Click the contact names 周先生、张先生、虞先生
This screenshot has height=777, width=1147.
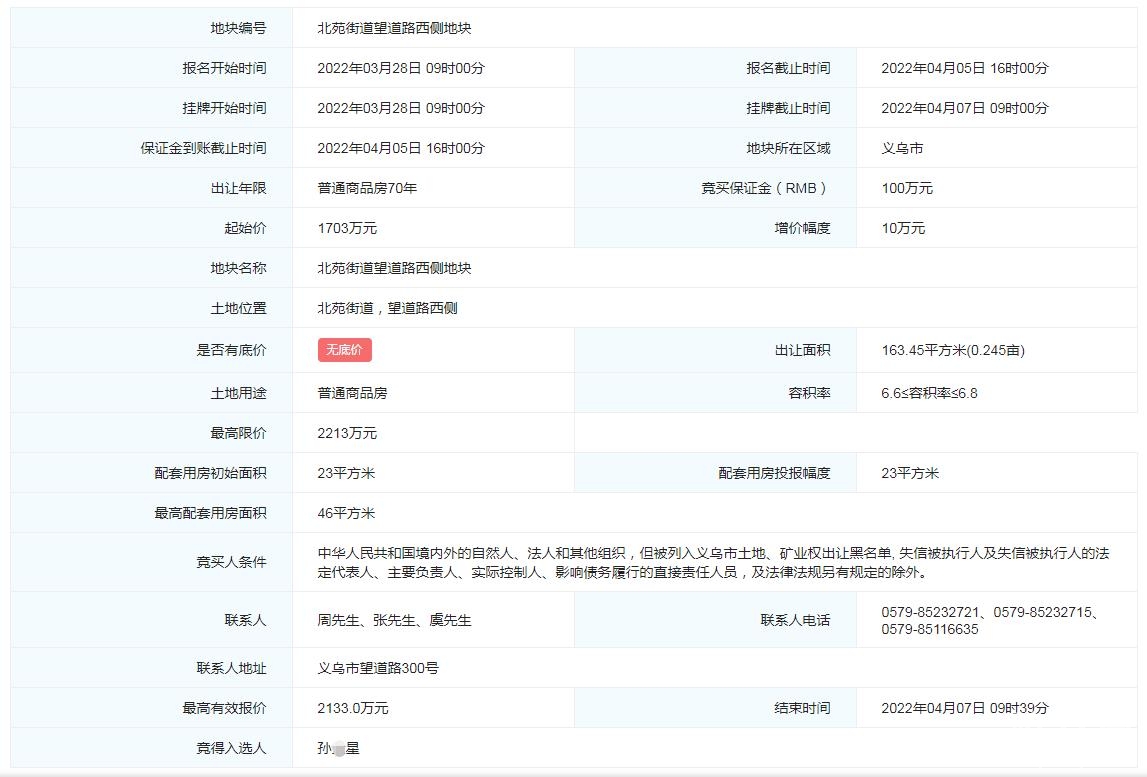coord(394,620)
